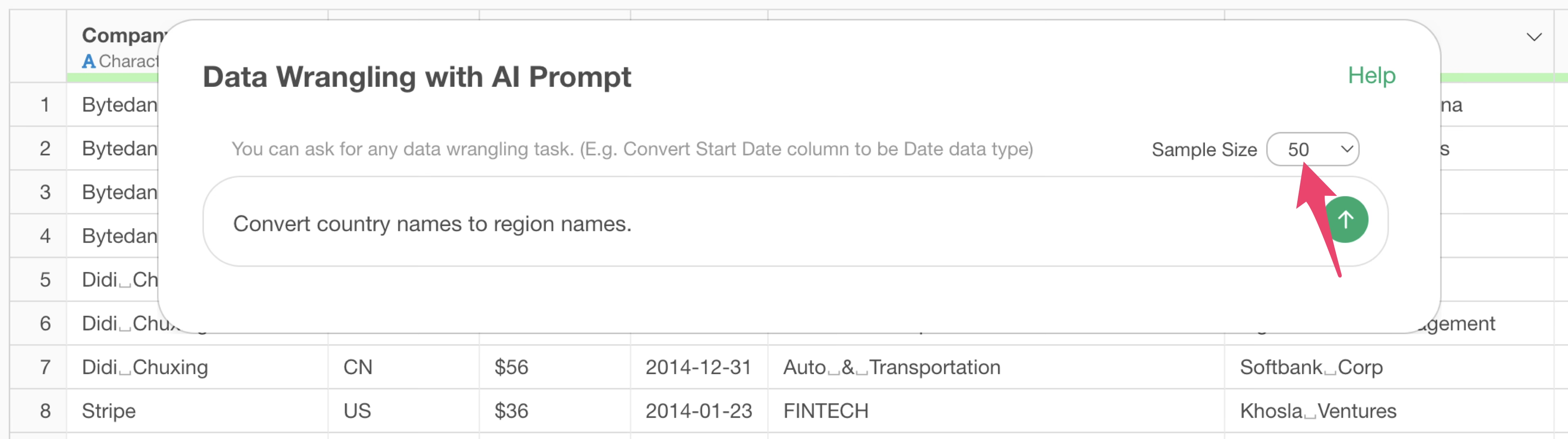The width and height of the screenshot is (1568, 439).
Task: Select the Company column header
Action: pos(122,35)
